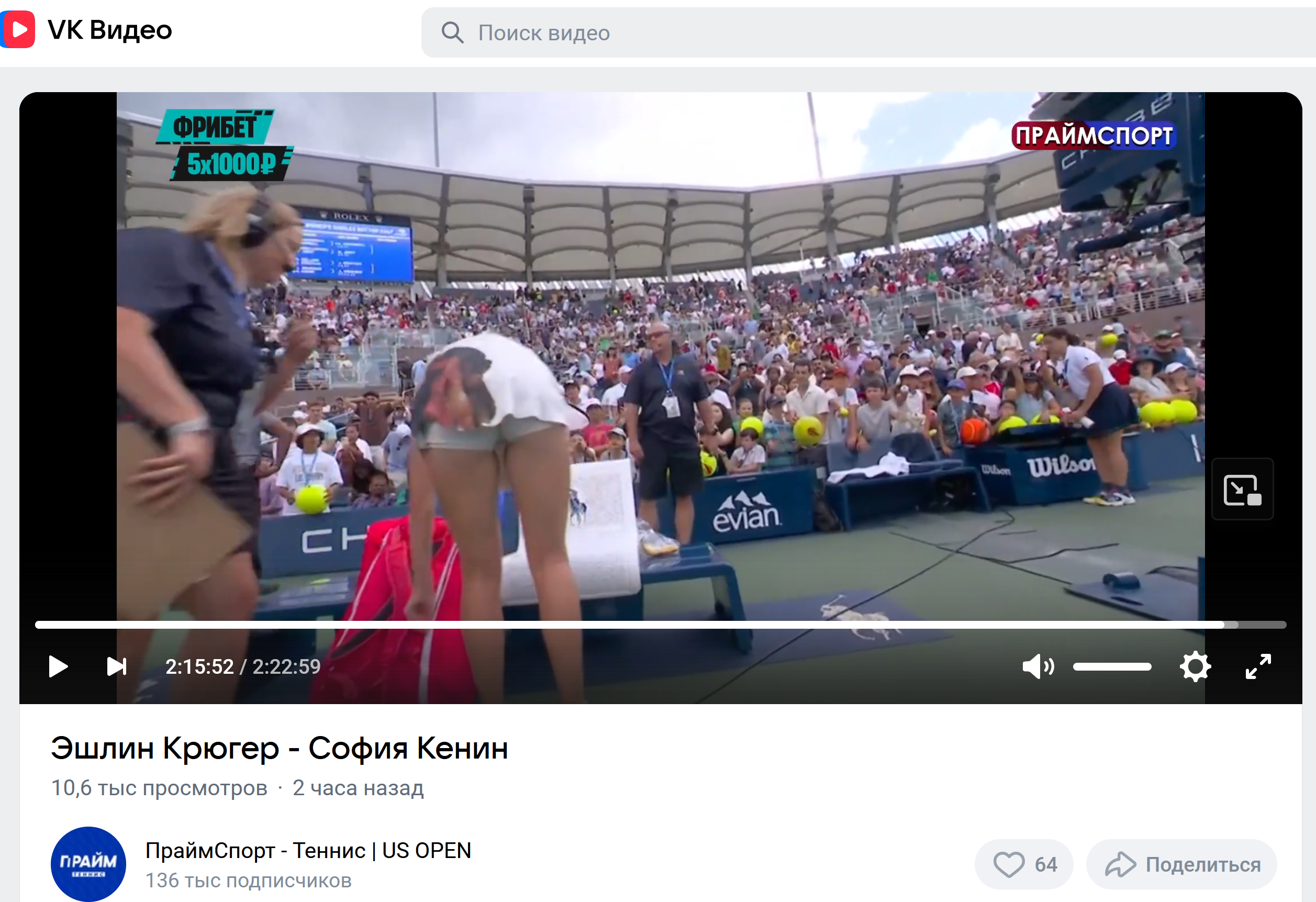This screenshot has height=902, width=1316.
Task: Click the play button in the video player
Action: [x=58, y=666]
